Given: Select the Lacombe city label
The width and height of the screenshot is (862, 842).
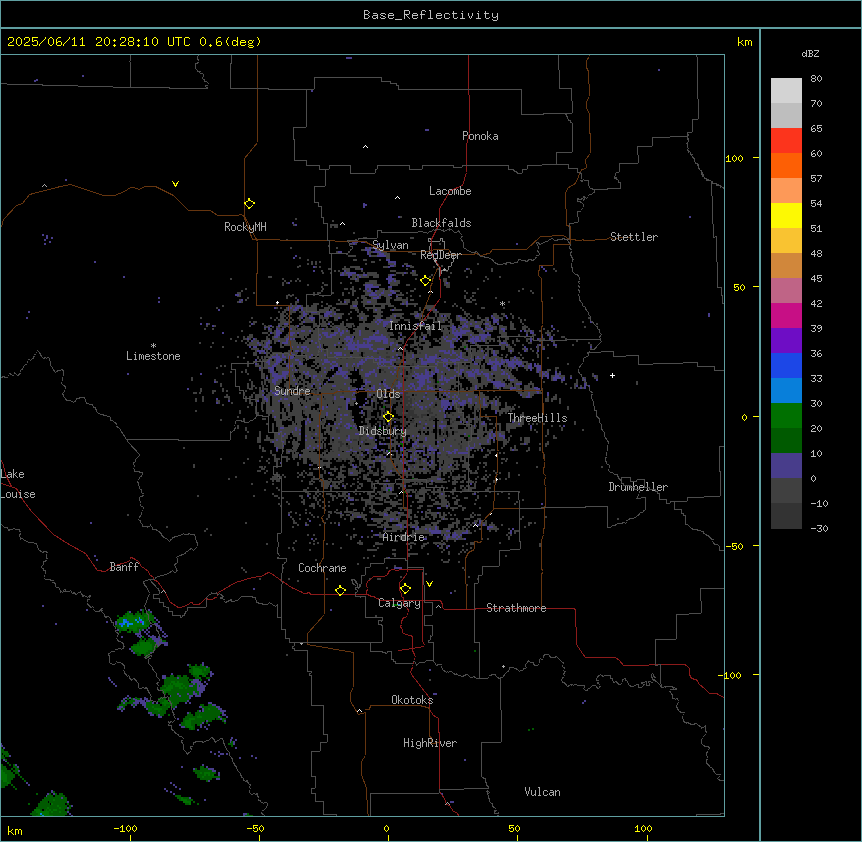Looking at the screenshot, I should pyautogui.click(x=450, y=191).
